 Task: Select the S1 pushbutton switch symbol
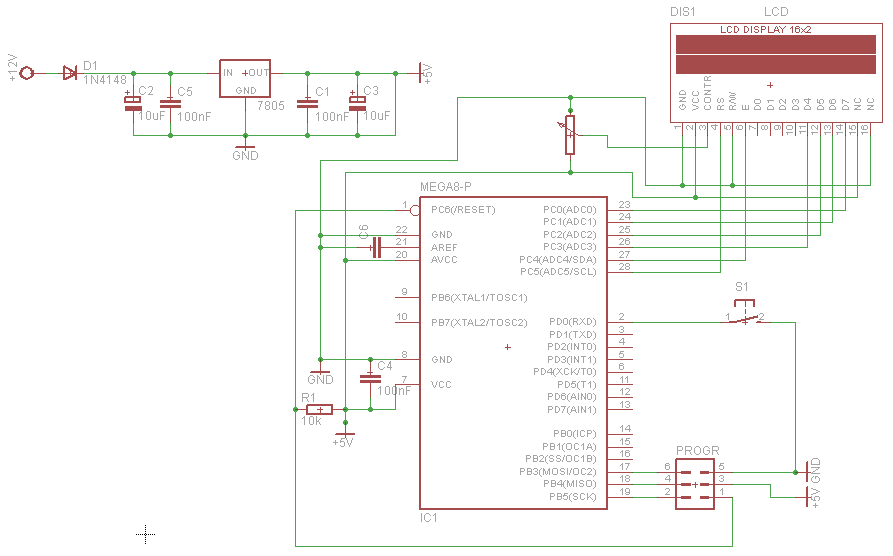[x=744, y=314]
